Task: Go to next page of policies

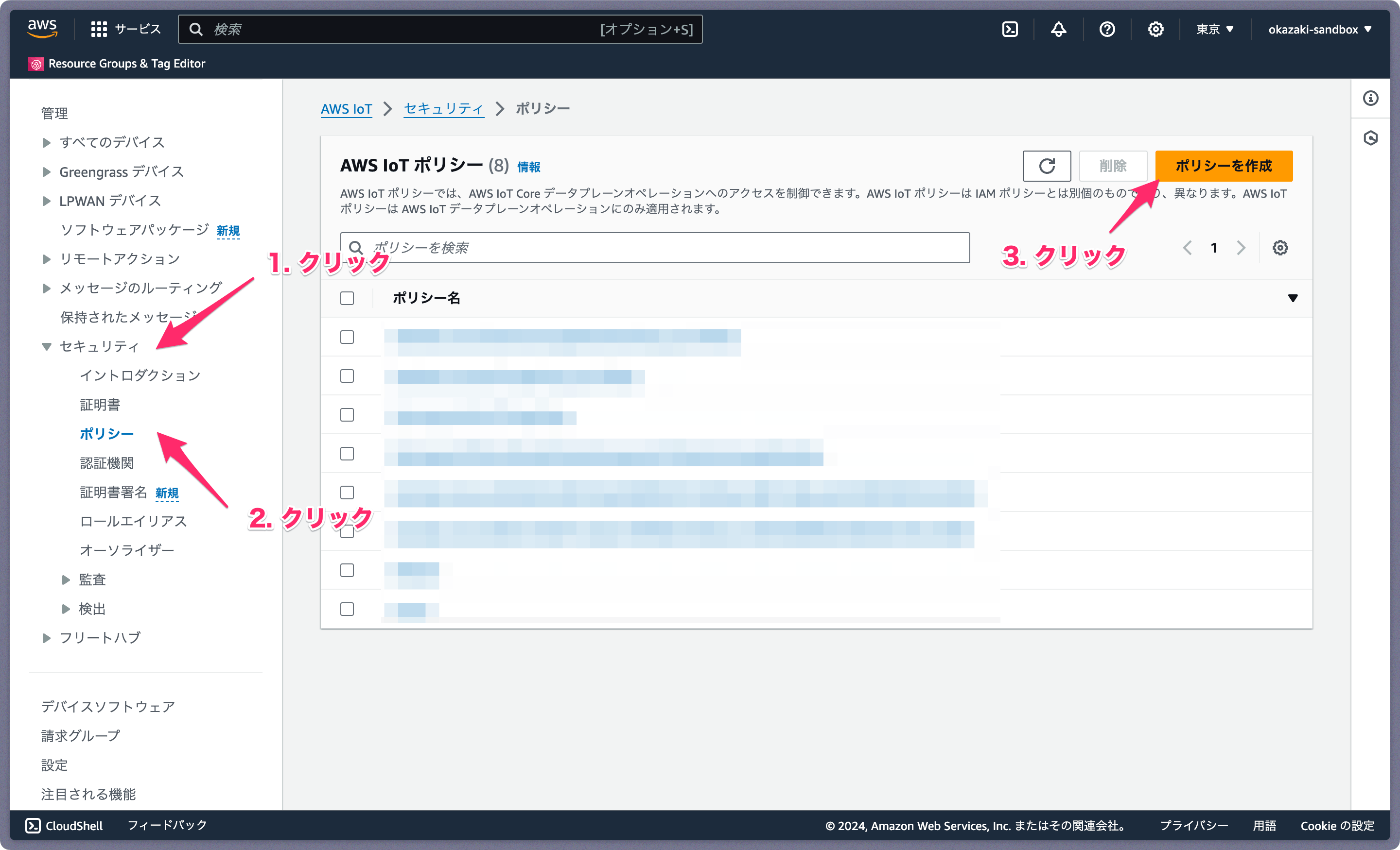Action: point(1241,248)
